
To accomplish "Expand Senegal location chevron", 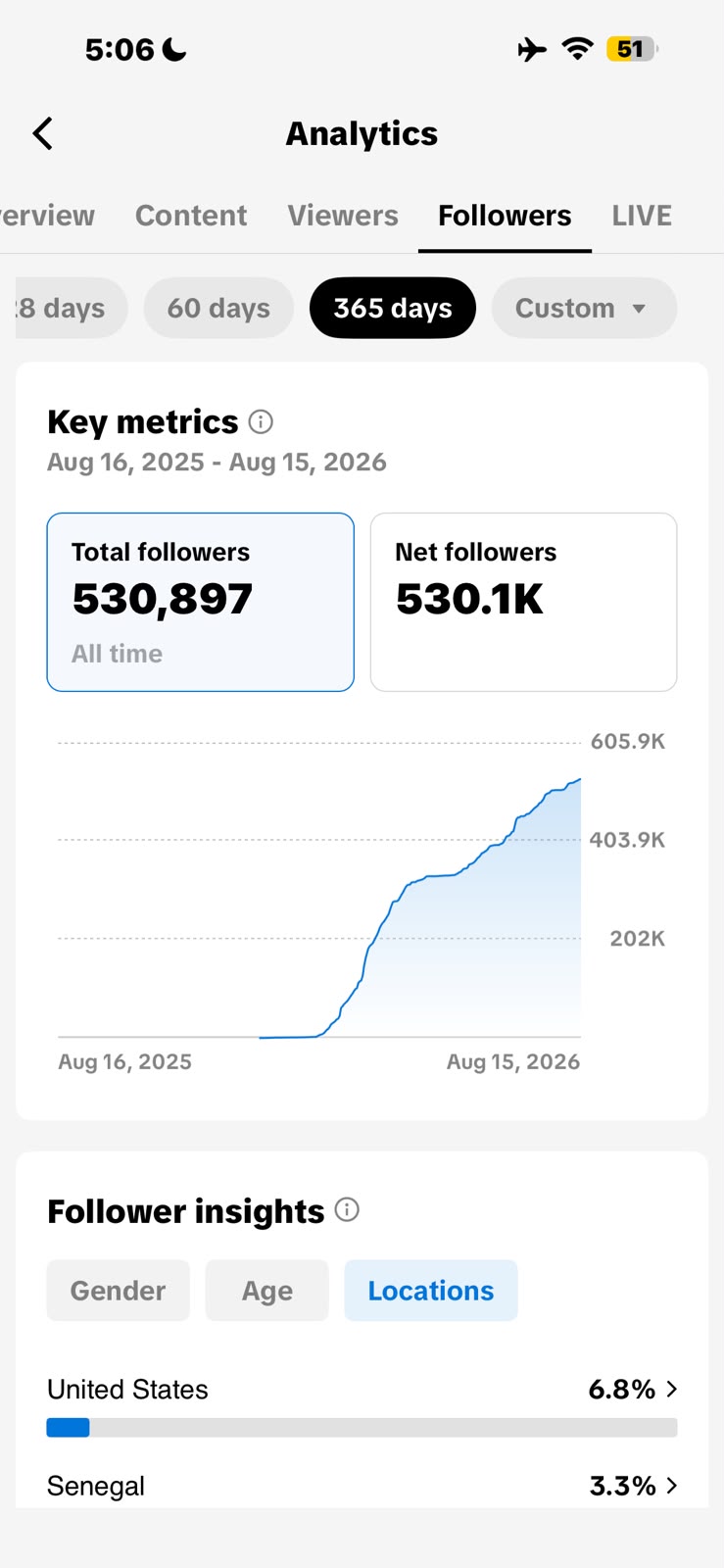I will pos(672,1486).
